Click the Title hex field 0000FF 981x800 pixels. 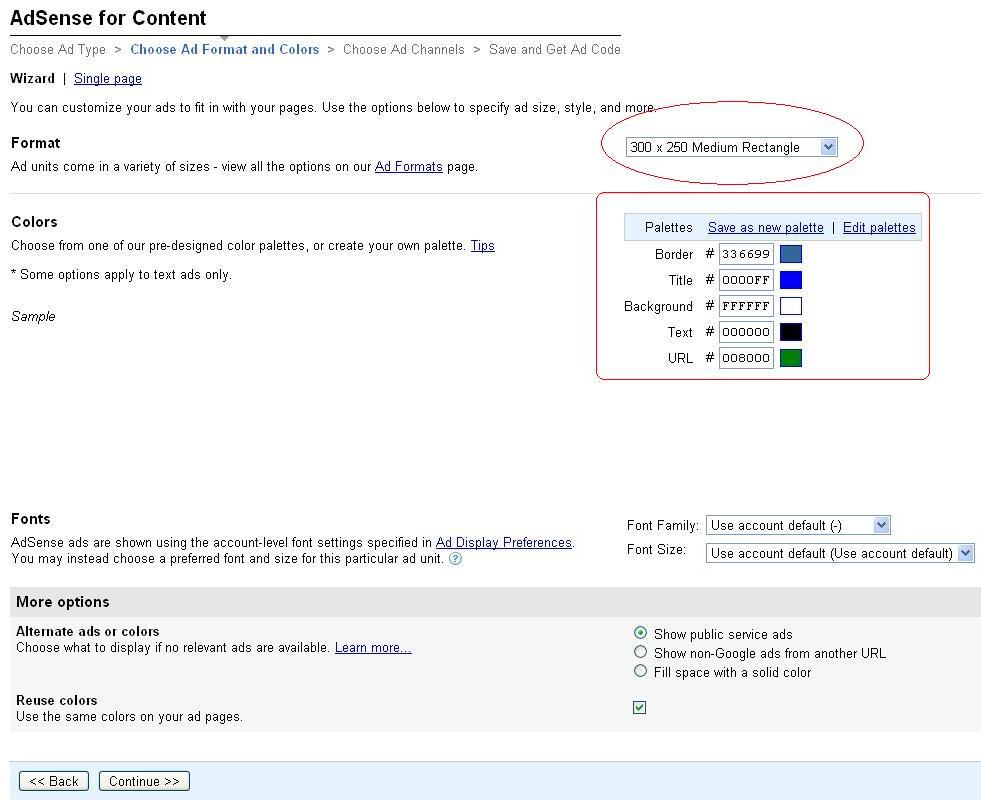746,280
